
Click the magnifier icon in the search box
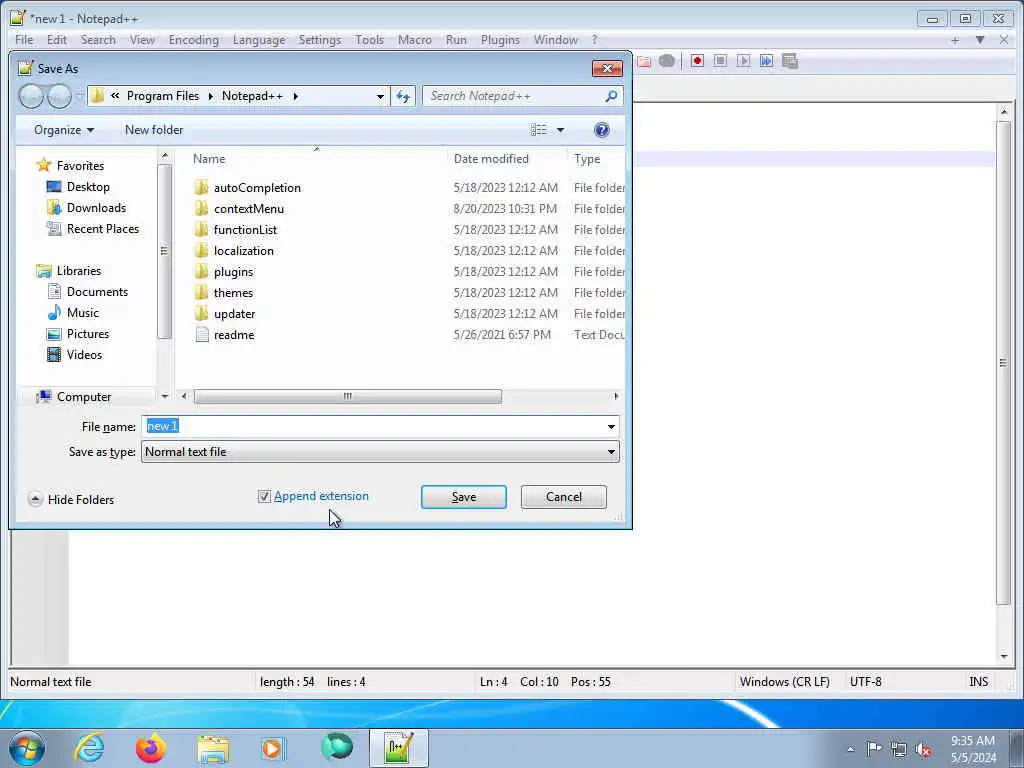[611, 96]
